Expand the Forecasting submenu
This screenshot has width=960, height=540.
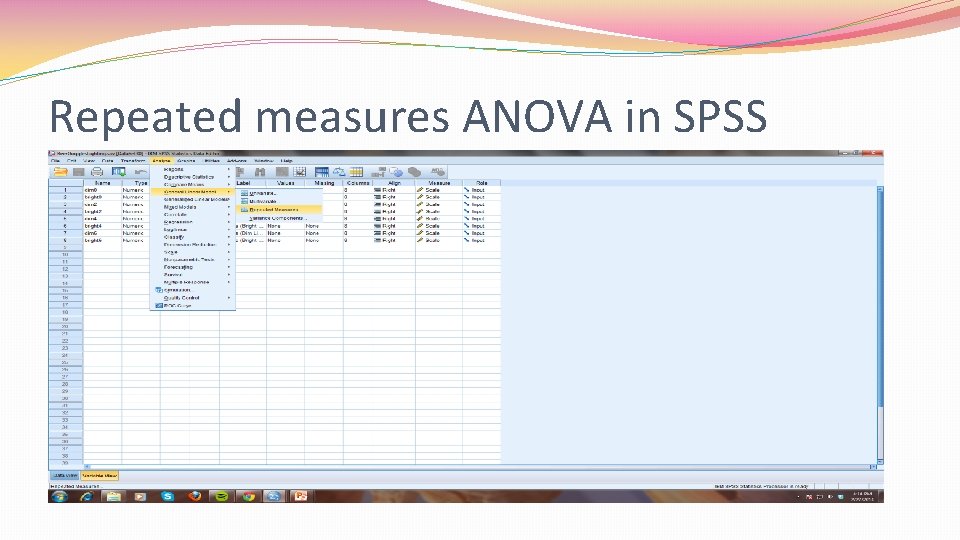tap(192, 268)
